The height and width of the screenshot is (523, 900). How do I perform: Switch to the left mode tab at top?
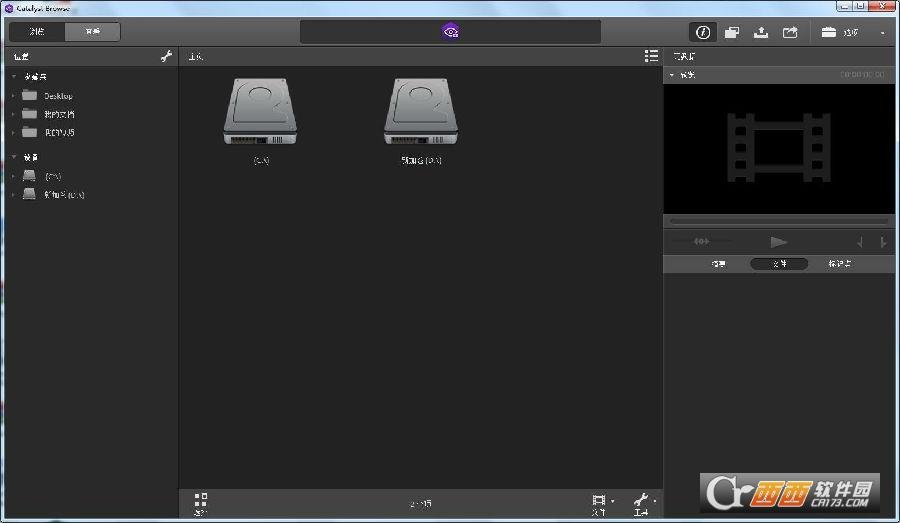tap(37, 32)
